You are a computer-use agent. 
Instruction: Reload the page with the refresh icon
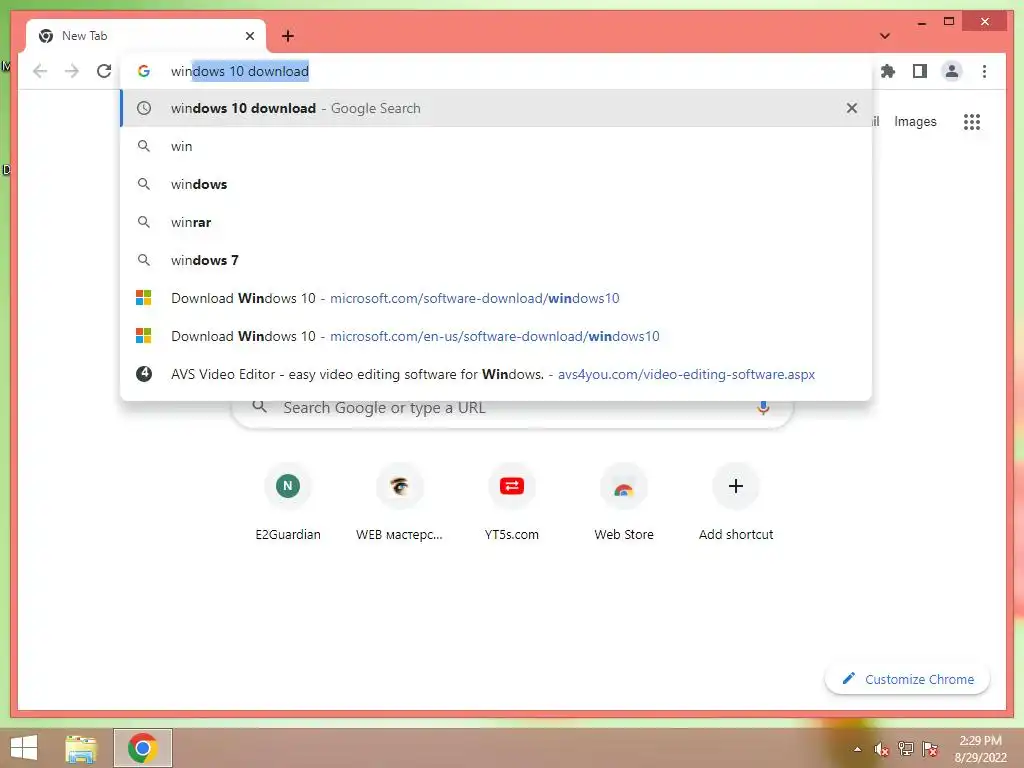pos(104,71)
